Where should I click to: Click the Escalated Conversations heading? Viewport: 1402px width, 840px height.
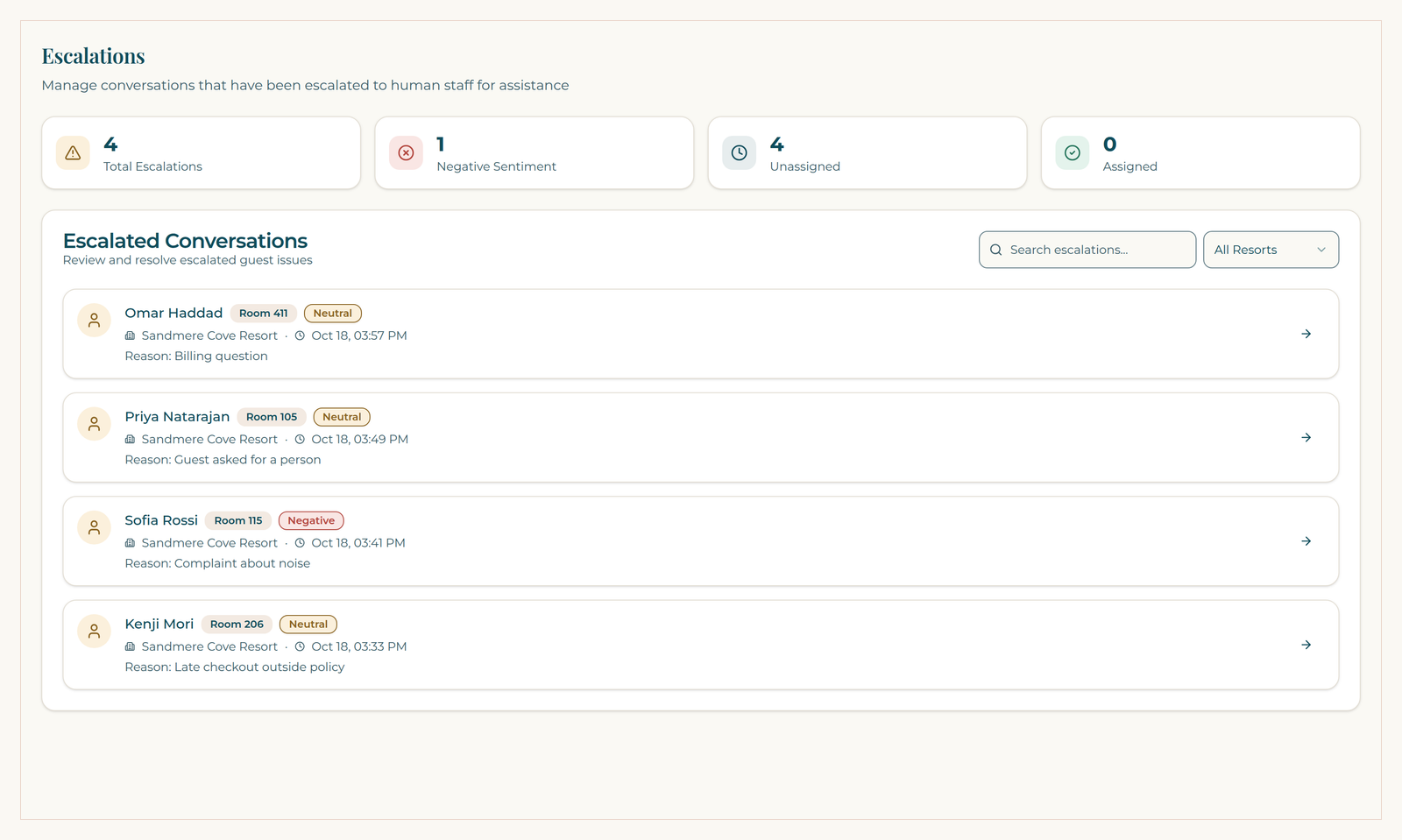(185, 241)
